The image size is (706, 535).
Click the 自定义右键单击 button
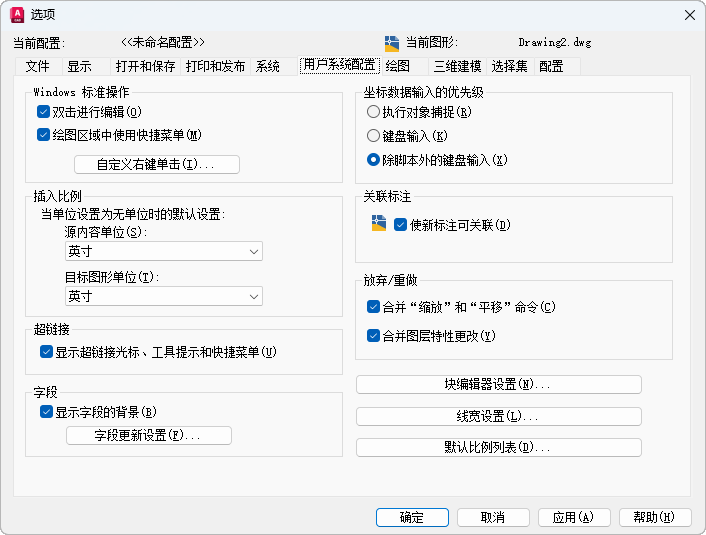coord(157,164)
